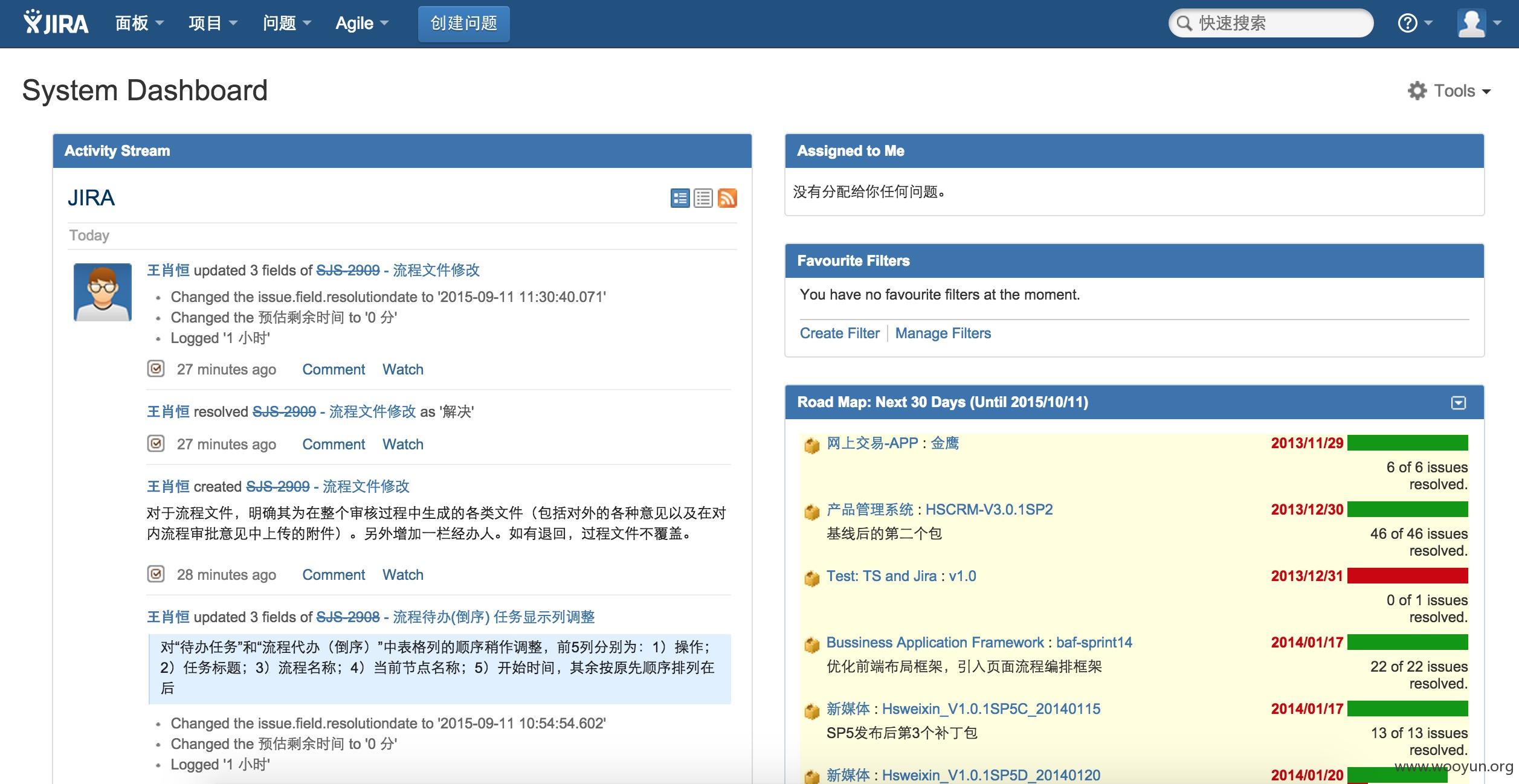Click progress bar for 6 of 6 issues
The image size is (1519, 784).
click(x=1407, y=443)
